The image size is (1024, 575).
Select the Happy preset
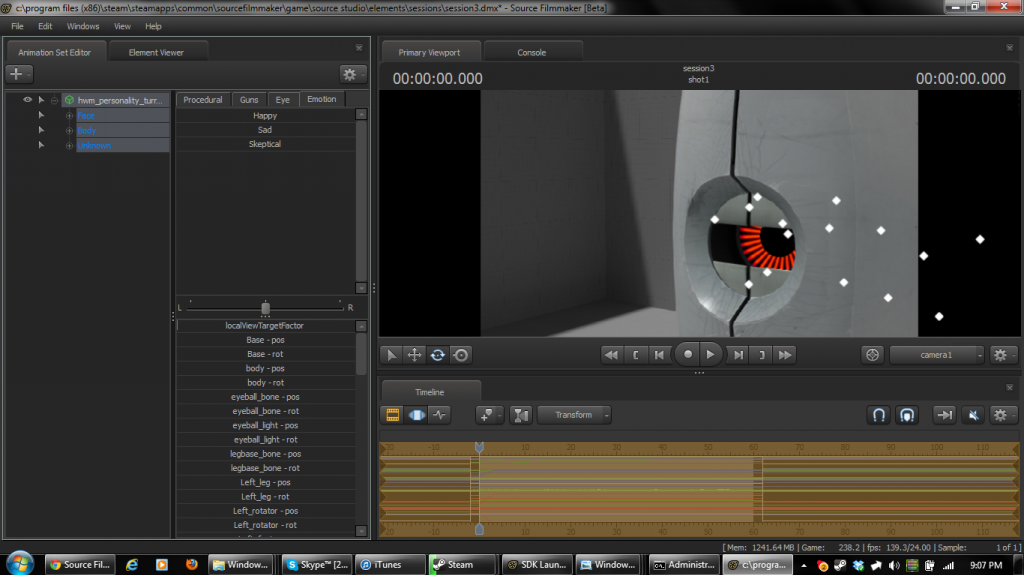coord(265,116)
